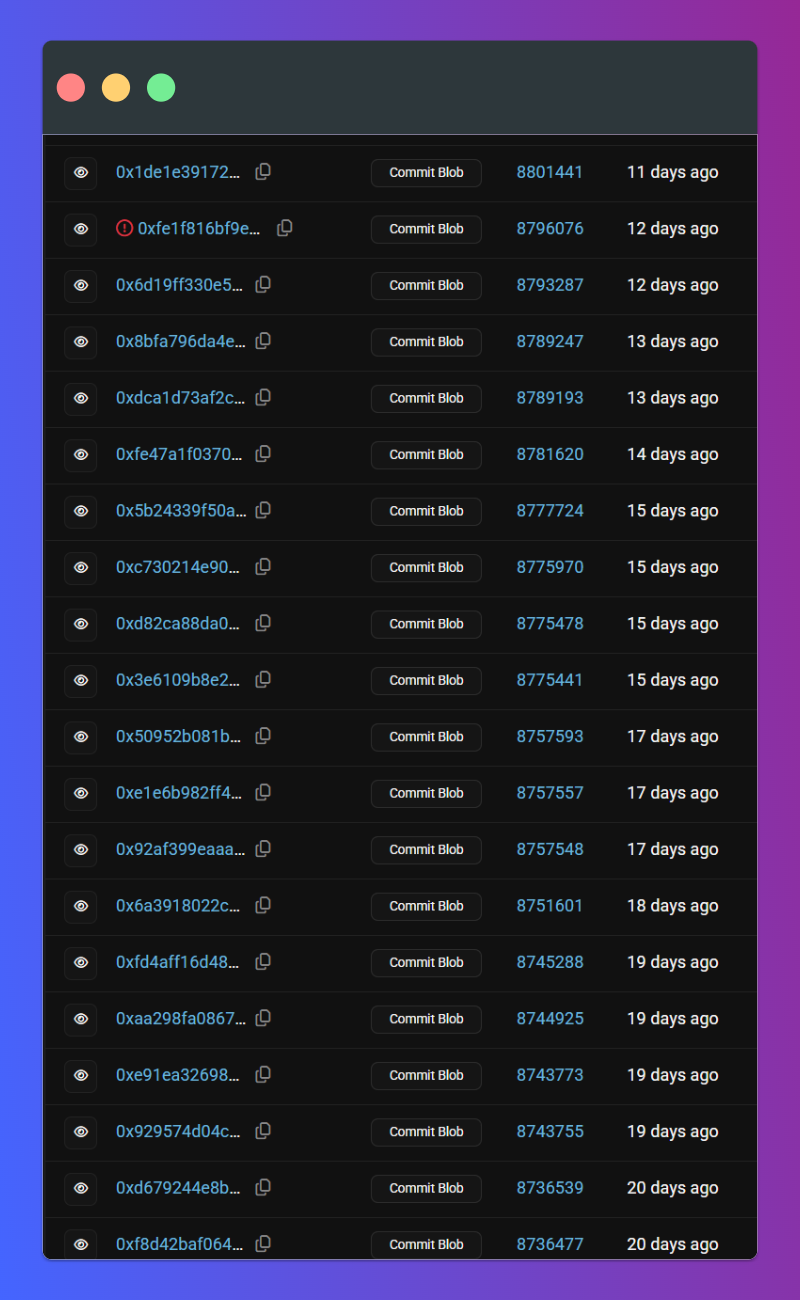800x1300 pixels.
Task: Preview transaction 0x1de1e39172 with eye button
Action: pos(81,172)
